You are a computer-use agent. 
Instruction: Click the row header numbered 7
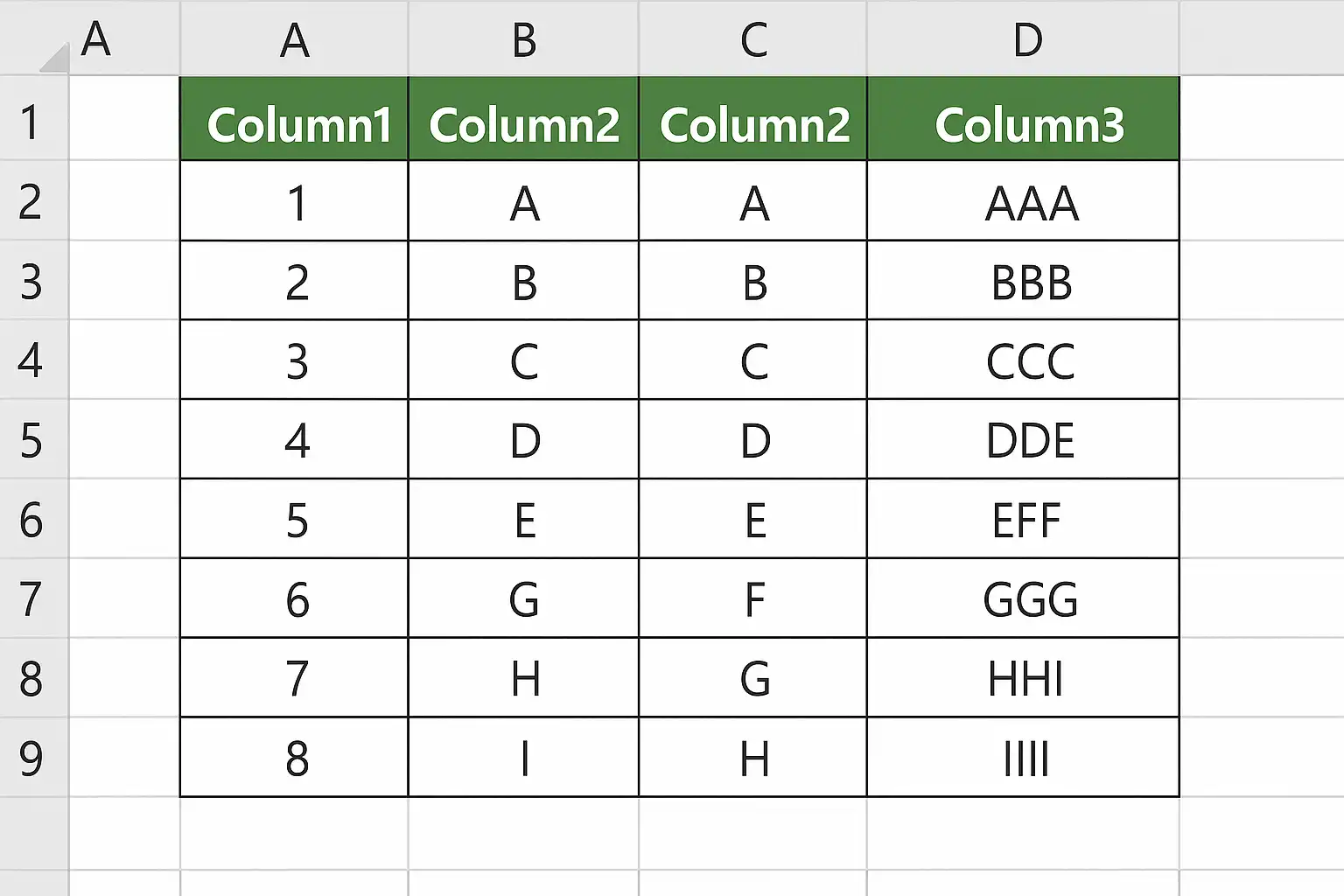click(x=31, y=598)
